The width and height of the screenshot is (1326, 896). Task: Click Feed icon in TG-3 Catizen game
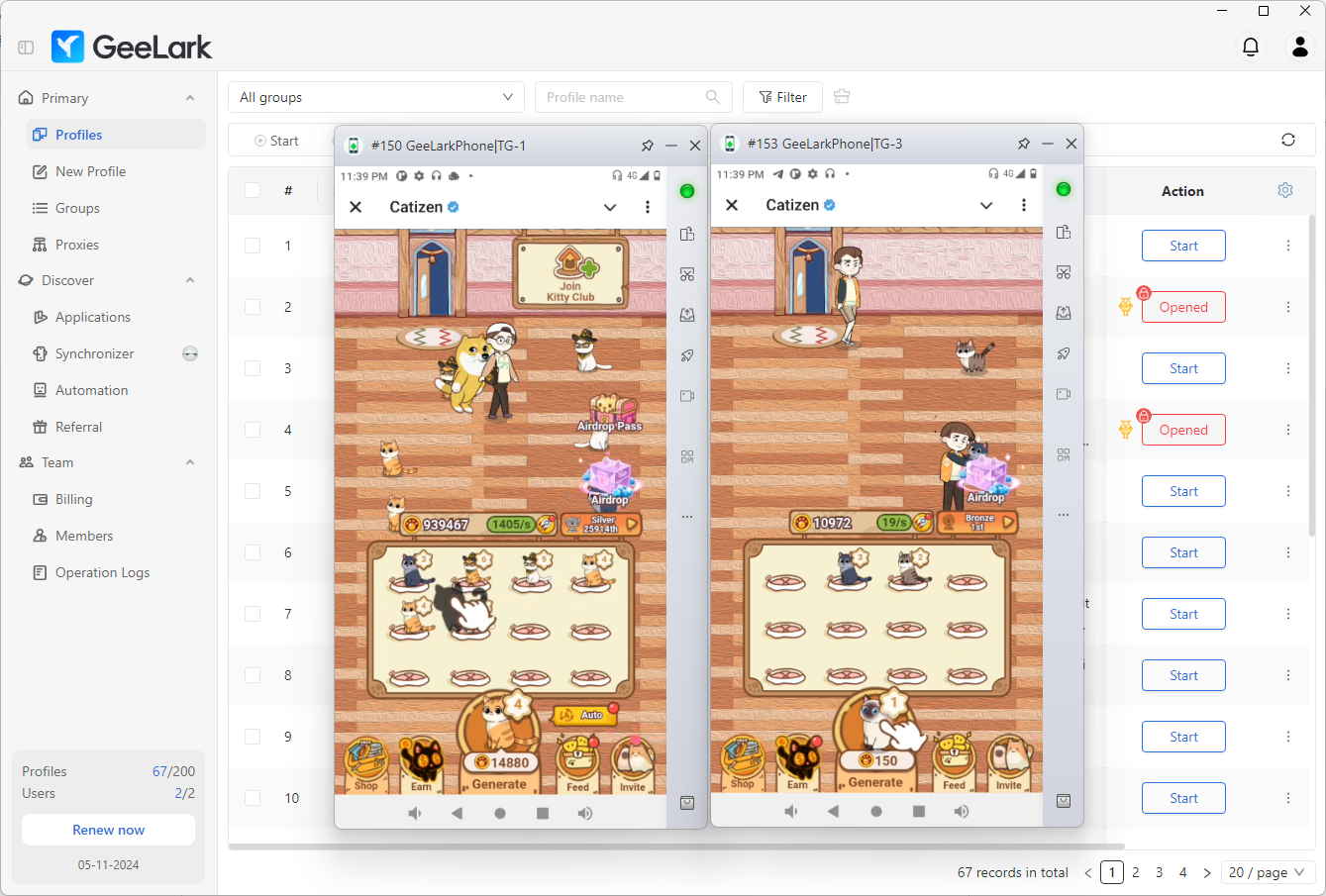tap(955, 763)
